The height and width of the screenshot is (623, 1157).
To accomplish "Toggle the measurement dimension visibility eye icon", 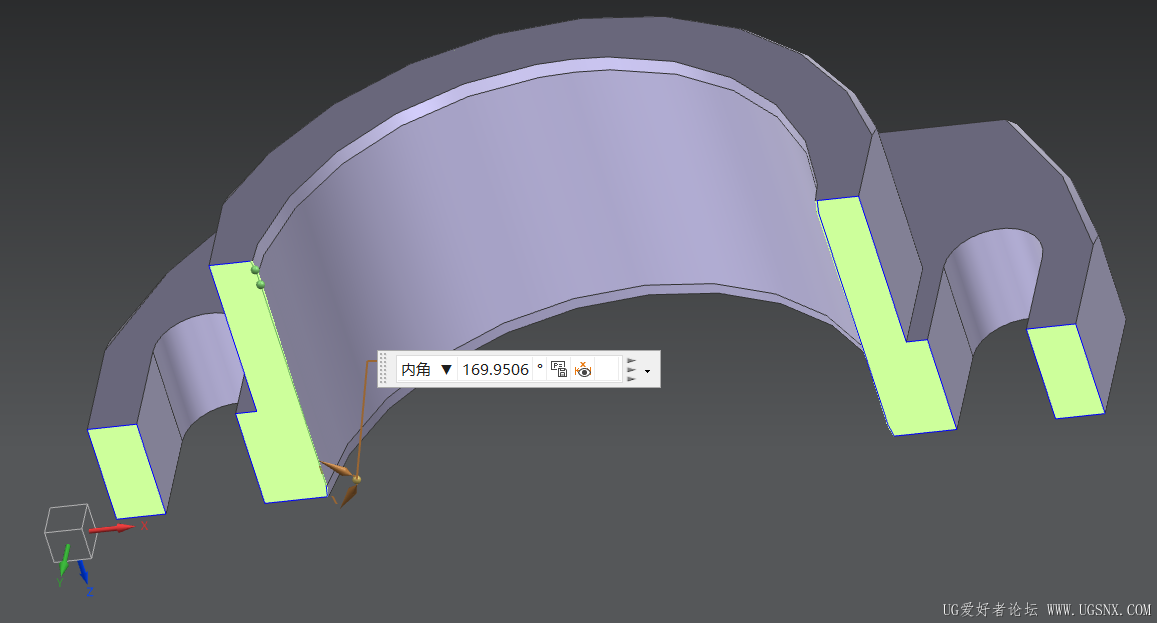I will [x=583, y=369].
